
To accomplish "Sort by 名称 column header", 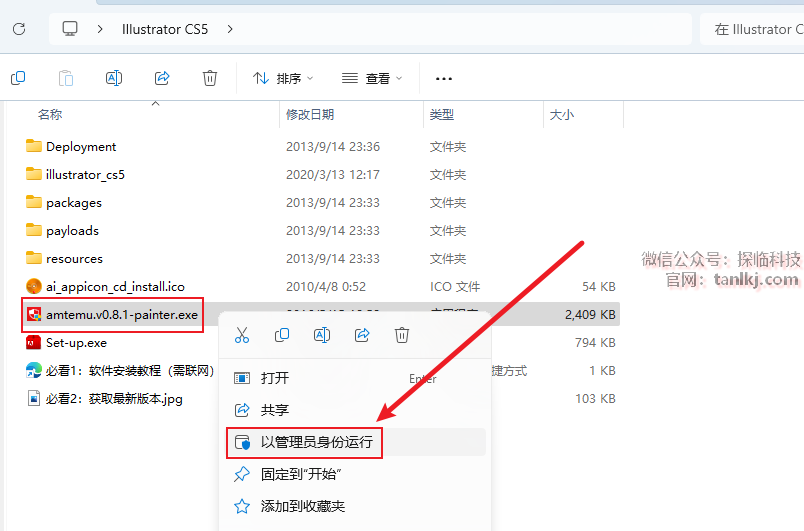I will click(50, 114).
